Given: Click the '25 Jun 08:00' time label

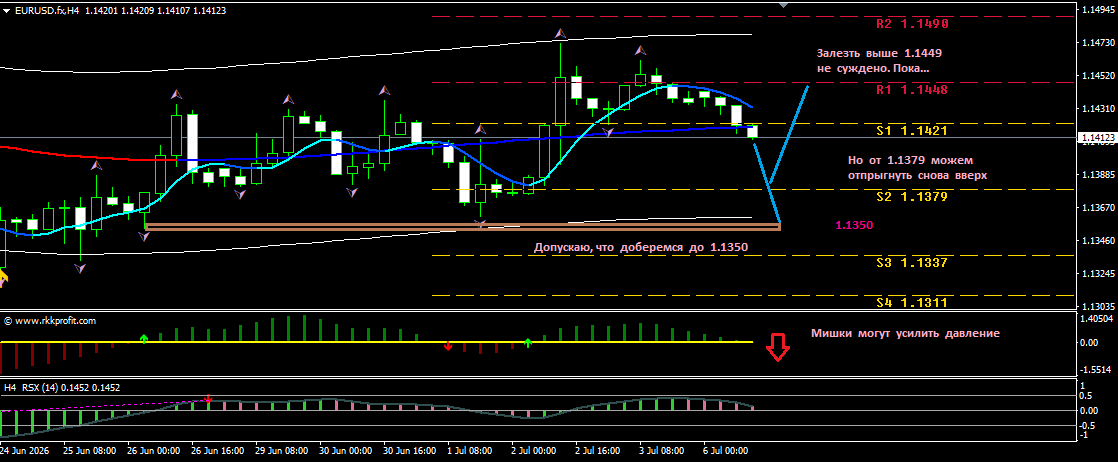Looking at the screenshot, I should (x=89, y=451).
